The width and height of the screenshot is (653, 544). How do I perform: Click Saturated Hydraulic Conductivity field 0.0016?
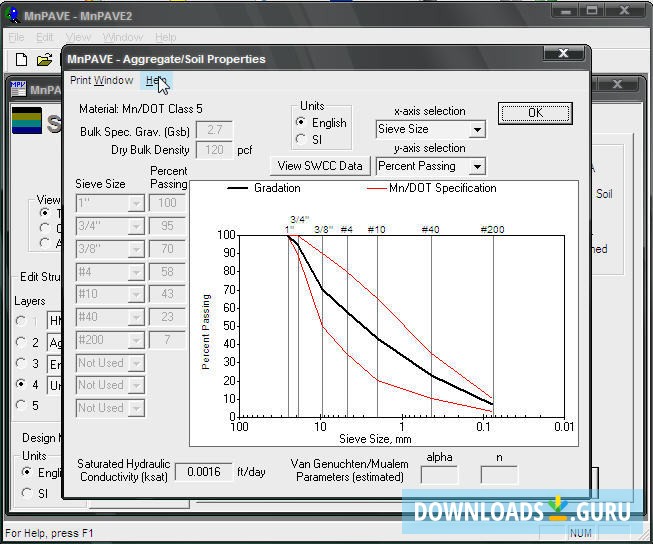point(204,472)
